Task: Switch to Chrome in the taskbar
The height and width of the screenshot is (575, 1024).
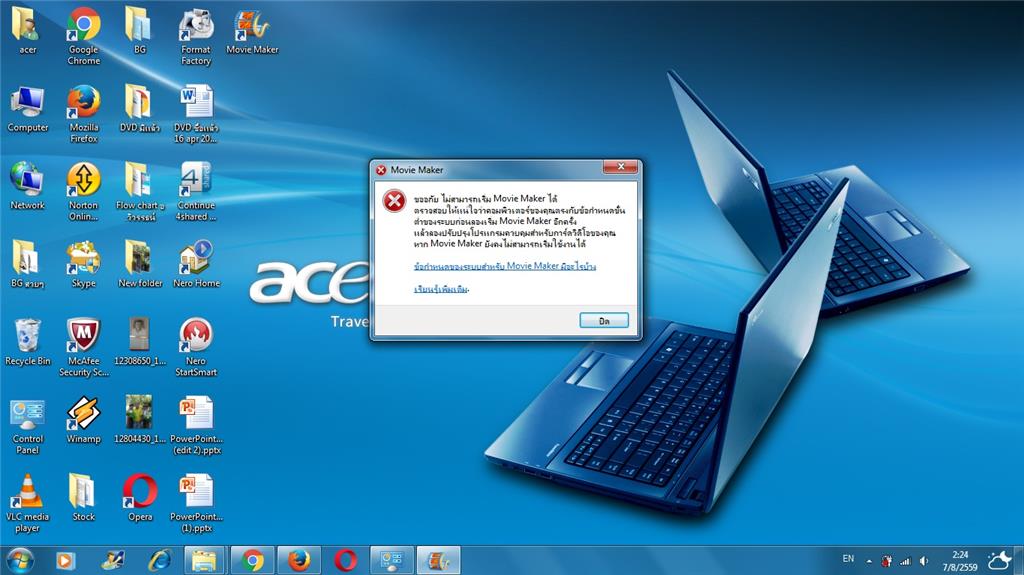Action: (x=252, y=561)
